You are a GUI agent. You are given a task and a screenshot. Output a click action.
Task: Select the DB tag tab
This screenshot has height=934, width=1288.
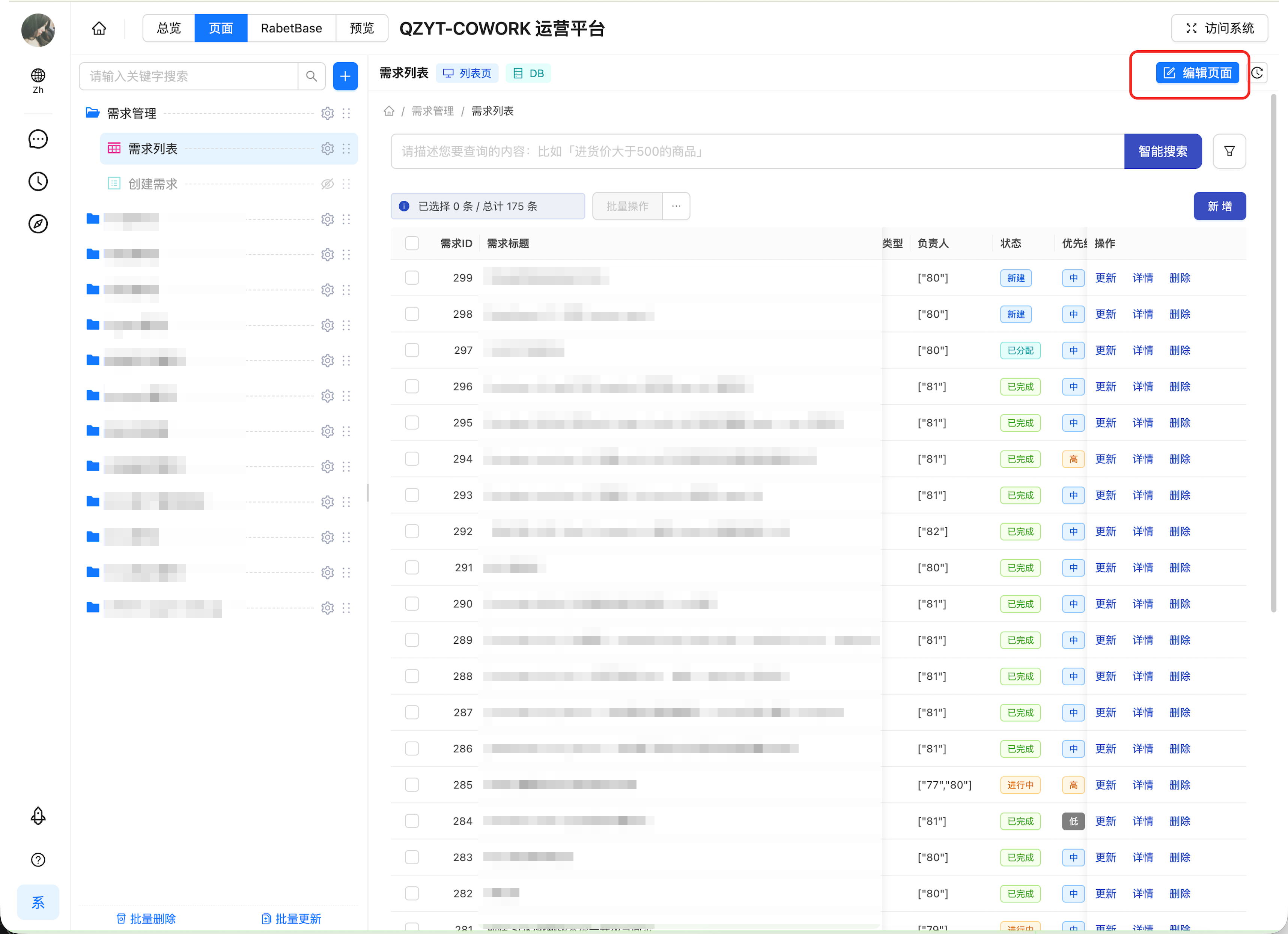click(x=529, y=73)
